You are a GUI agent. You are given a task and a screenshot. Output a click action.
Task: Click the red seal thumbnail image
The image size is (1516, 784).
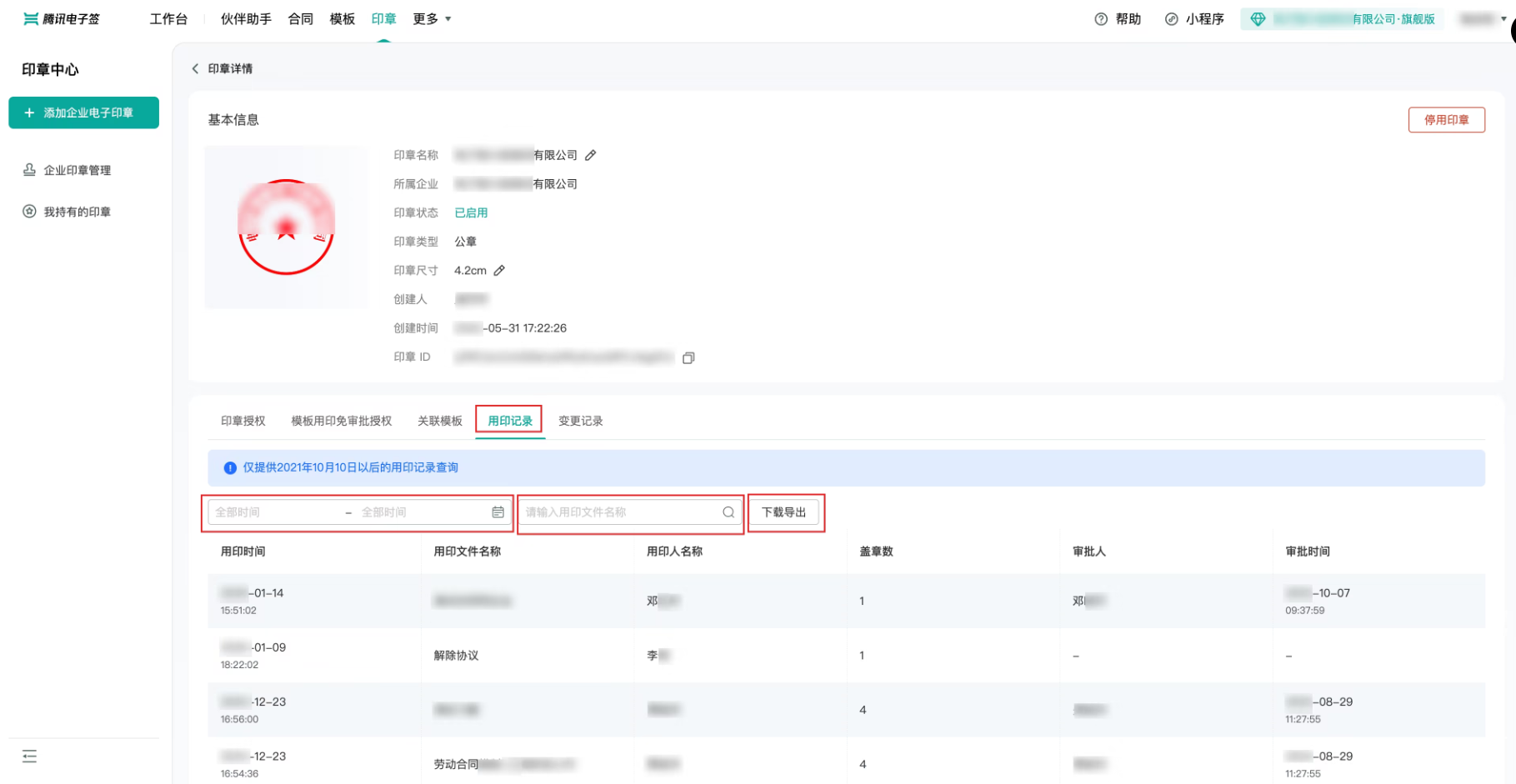tap(286, 227)
